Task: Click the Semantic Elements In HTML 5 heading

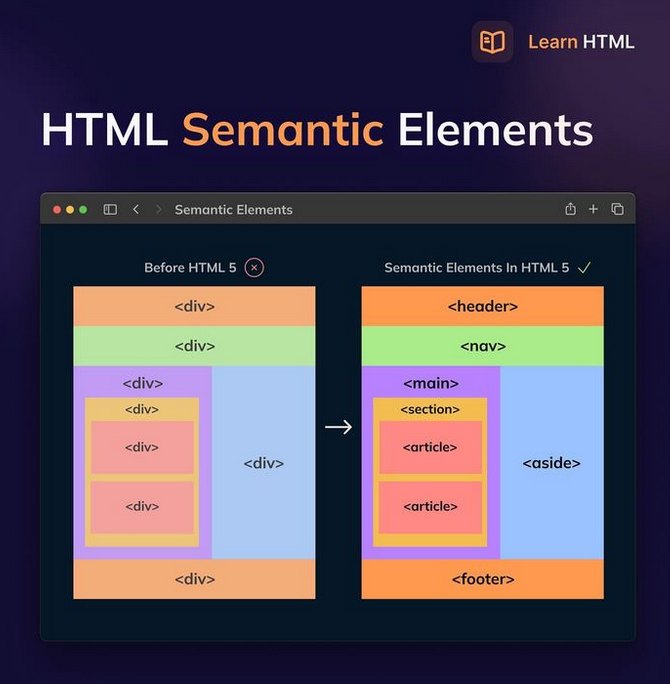Action: click(476, 267)
